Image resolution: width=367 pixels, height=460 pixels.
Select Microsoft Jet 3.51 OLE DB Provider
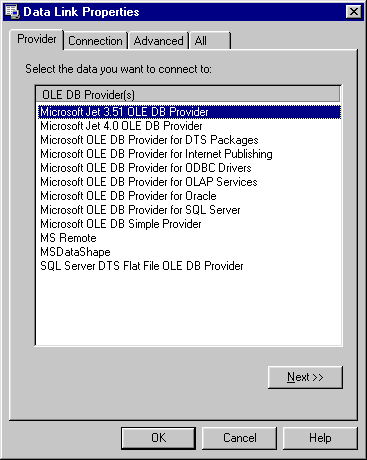pyautogui.click(x=189, y=112)
